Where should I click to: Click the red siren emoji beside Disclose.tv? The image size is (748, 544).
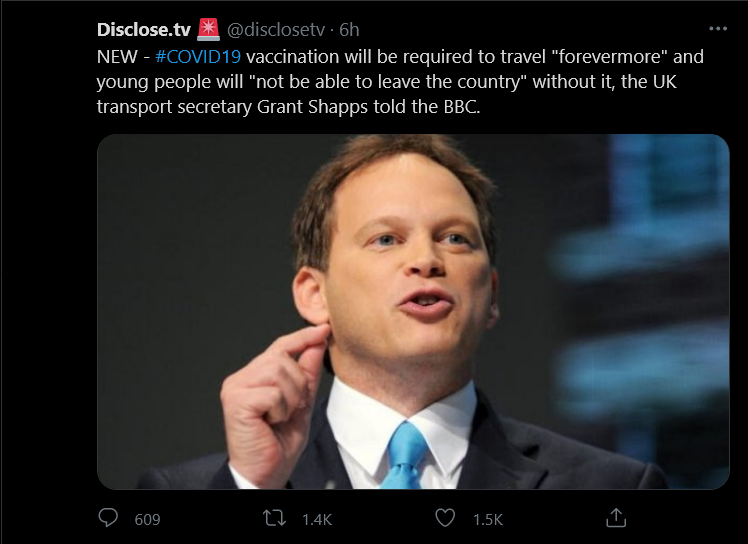point(209,28)
